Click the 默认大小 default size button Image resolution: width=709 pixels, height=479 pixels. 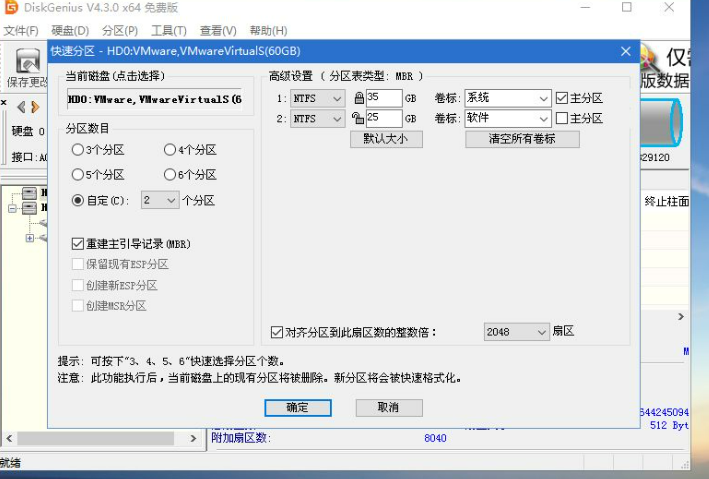pyautogui.click(x=386, y=139)
